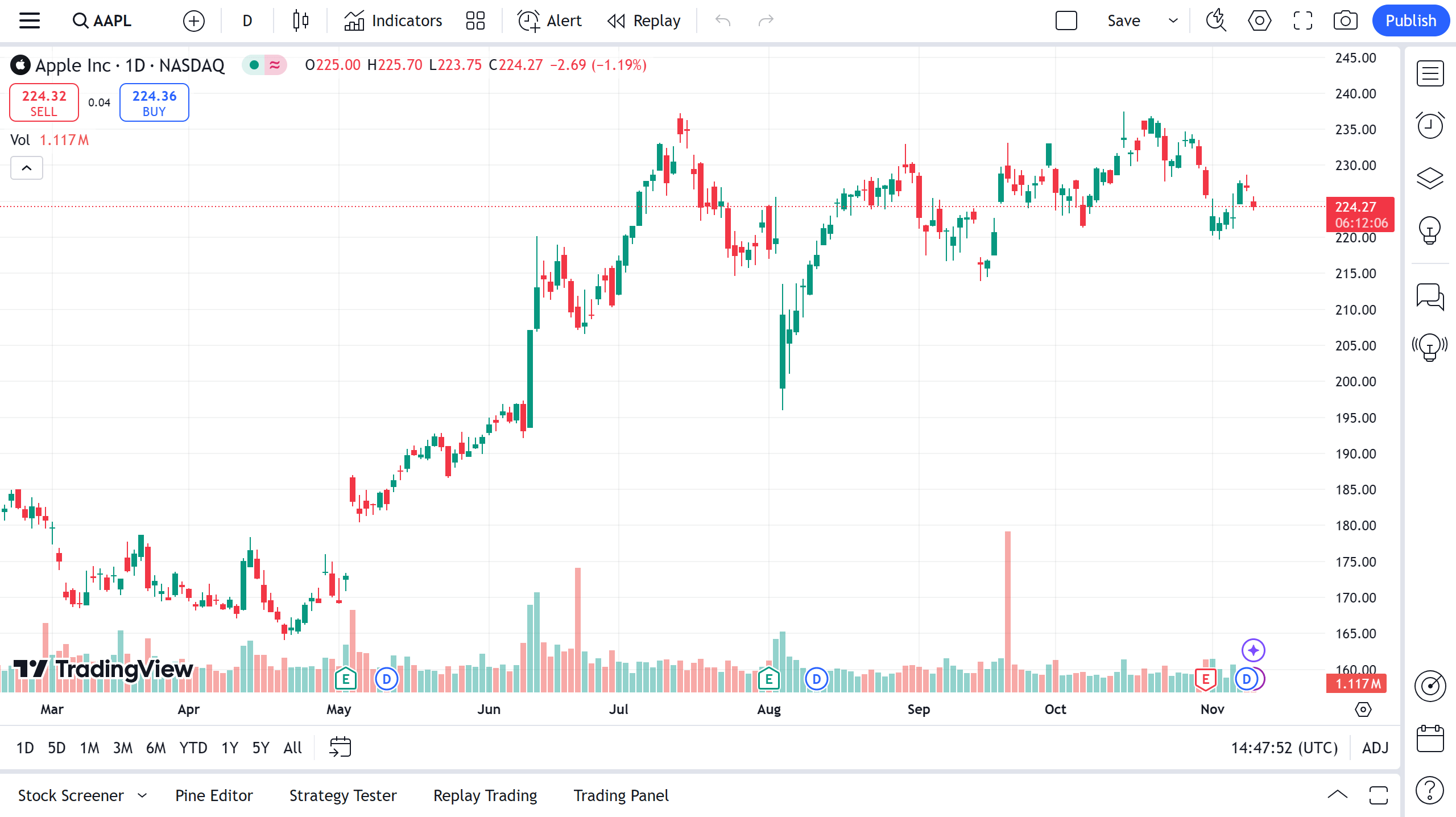
Task: Open the calendar icon in right sidebar
Action: click(x=1430, y=738)
